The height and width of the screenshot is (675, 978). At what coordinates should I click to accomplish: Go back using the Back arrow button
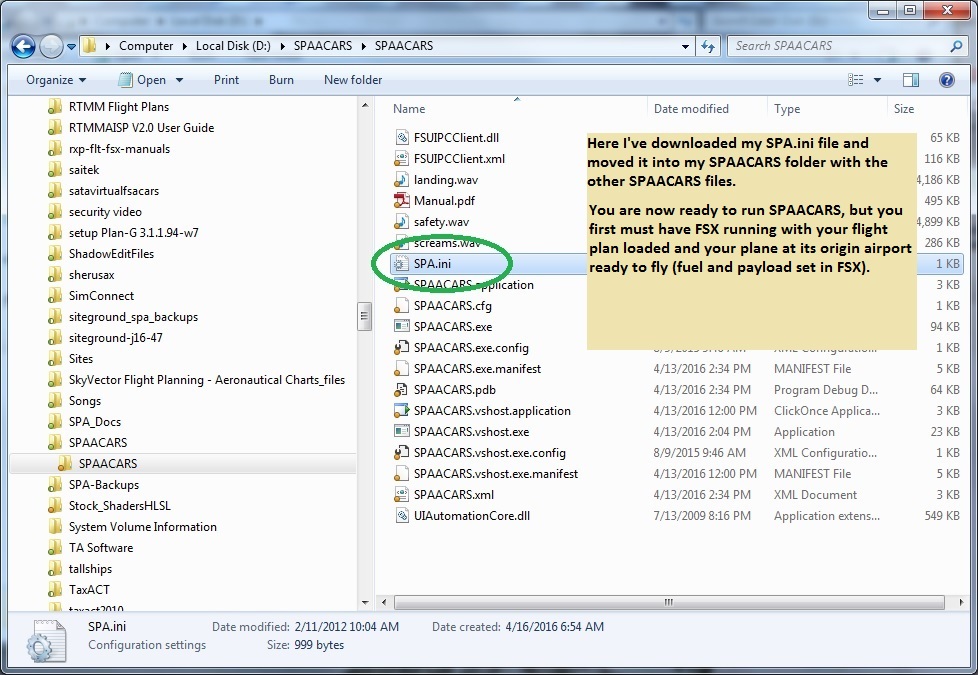(x=23, y=46)
